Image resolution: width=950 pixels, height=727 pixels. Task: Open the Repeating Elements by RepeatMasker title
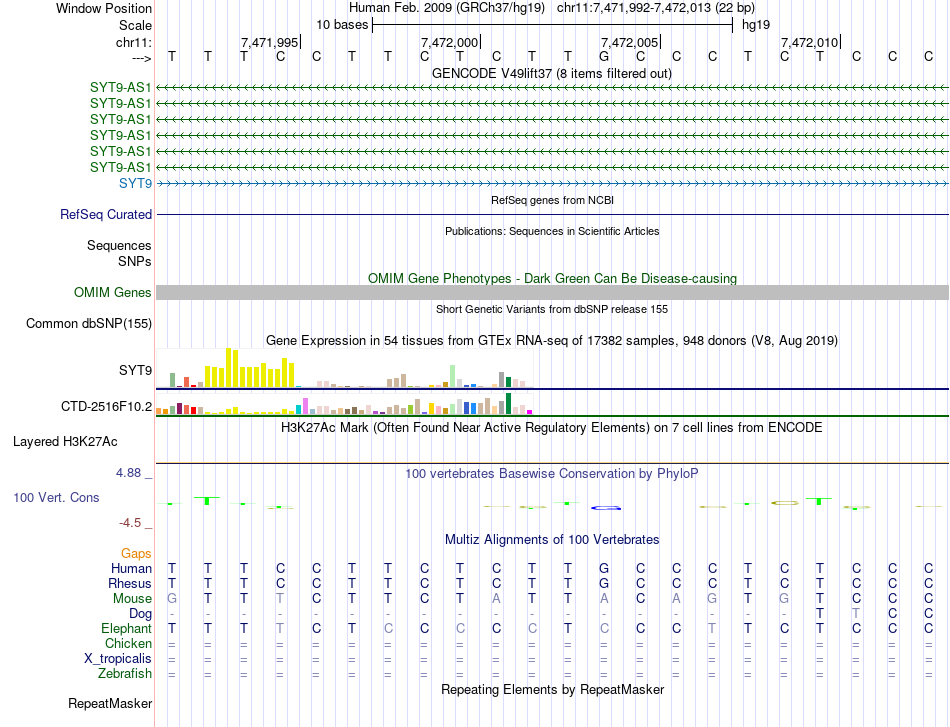[552, 689]
